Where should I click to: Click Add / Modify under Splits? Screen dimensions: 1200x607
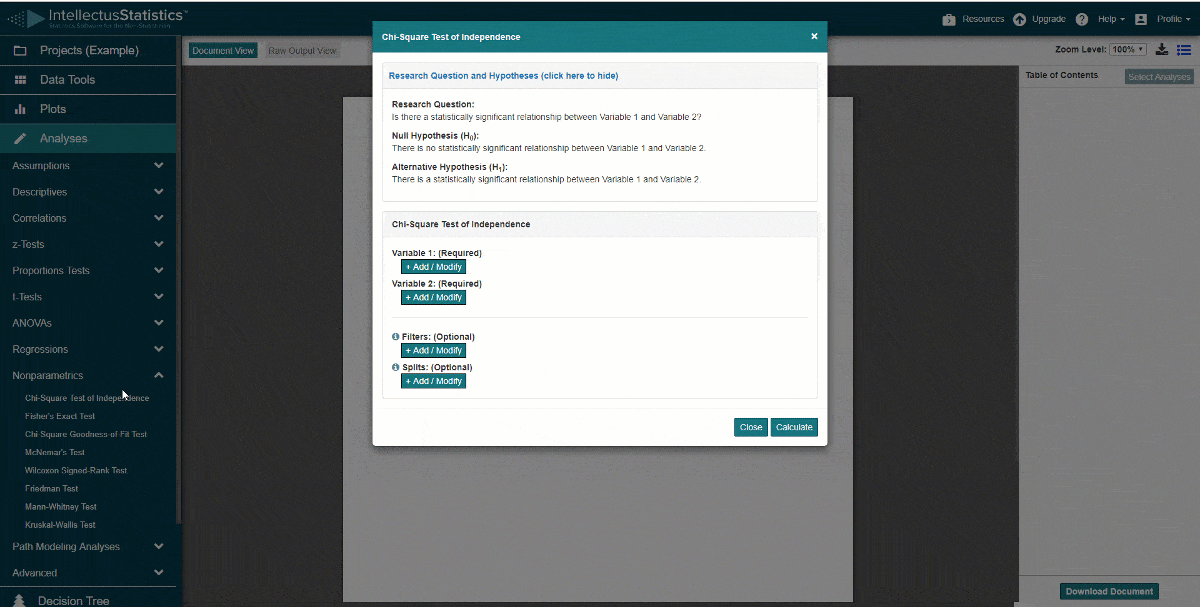(433, 381)
